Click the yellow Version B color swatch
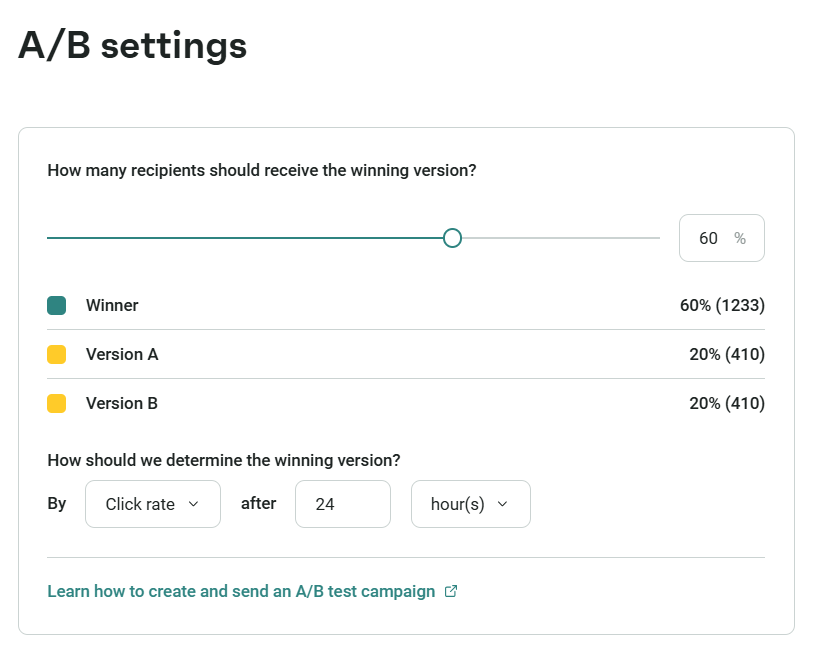 pyautogui.click(x=57, y=403)
